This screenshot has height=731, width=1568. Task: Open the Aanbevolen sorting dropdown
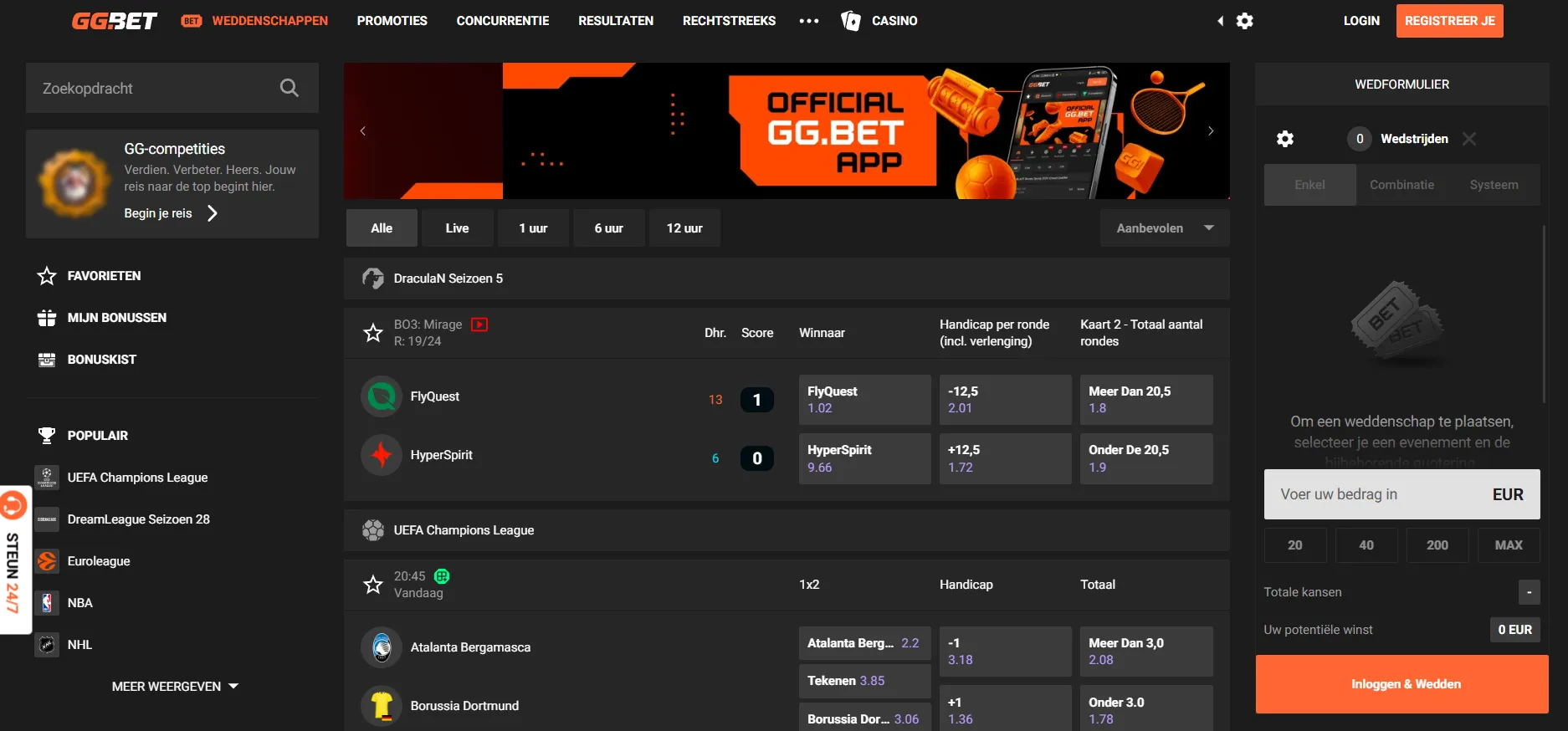coord(1164,228)
